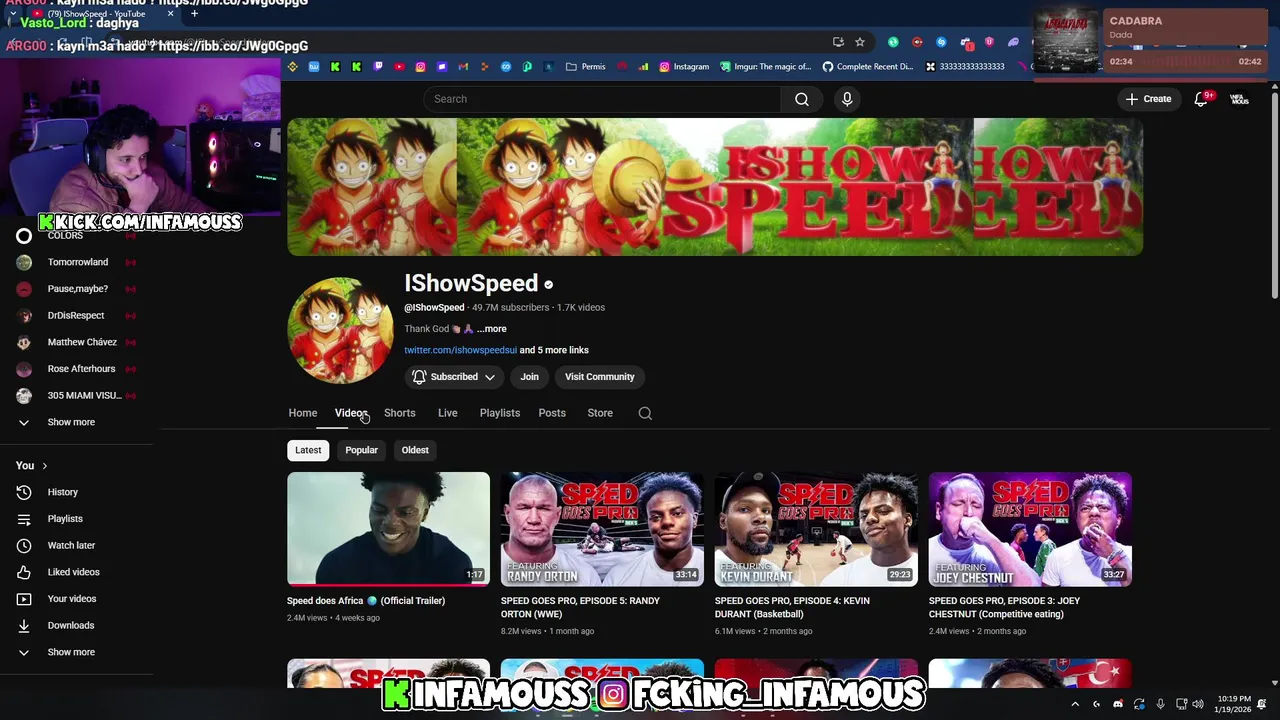Open Liked videos list
The image size is (1280, 720).
point(73,572)
